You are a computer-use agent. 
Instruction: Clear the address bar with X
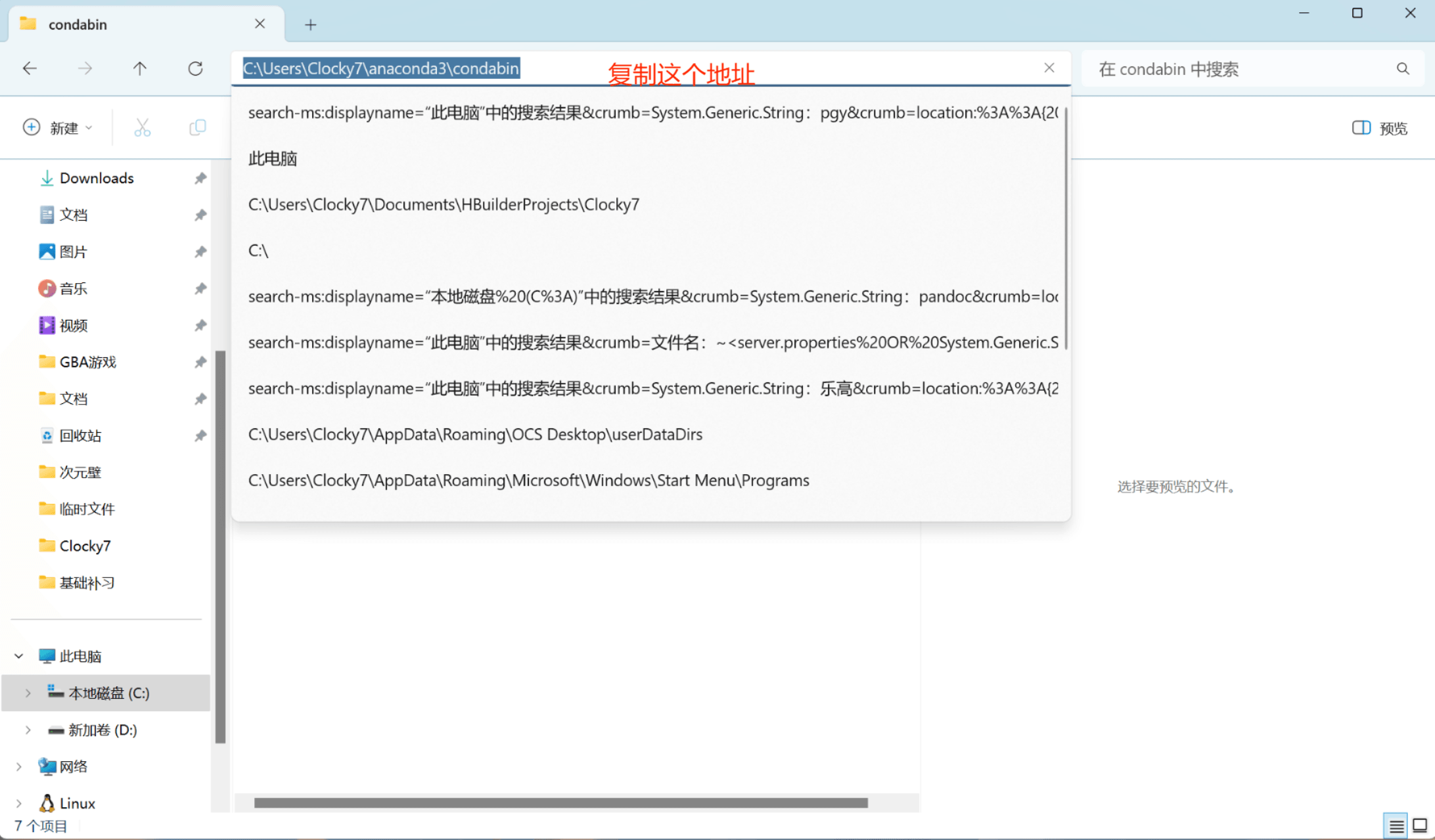[1049, 68]
